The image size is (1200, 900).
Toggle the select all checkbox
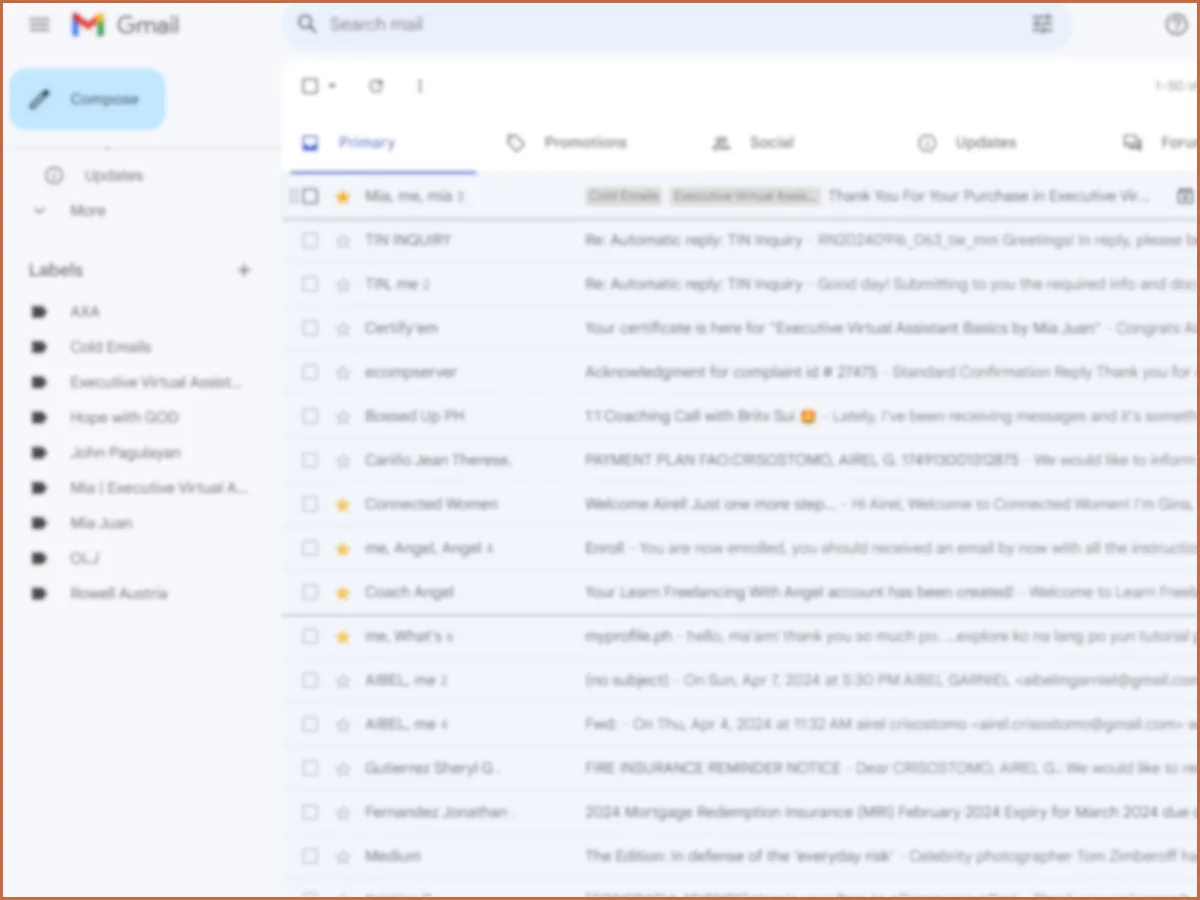click(310, 86)
